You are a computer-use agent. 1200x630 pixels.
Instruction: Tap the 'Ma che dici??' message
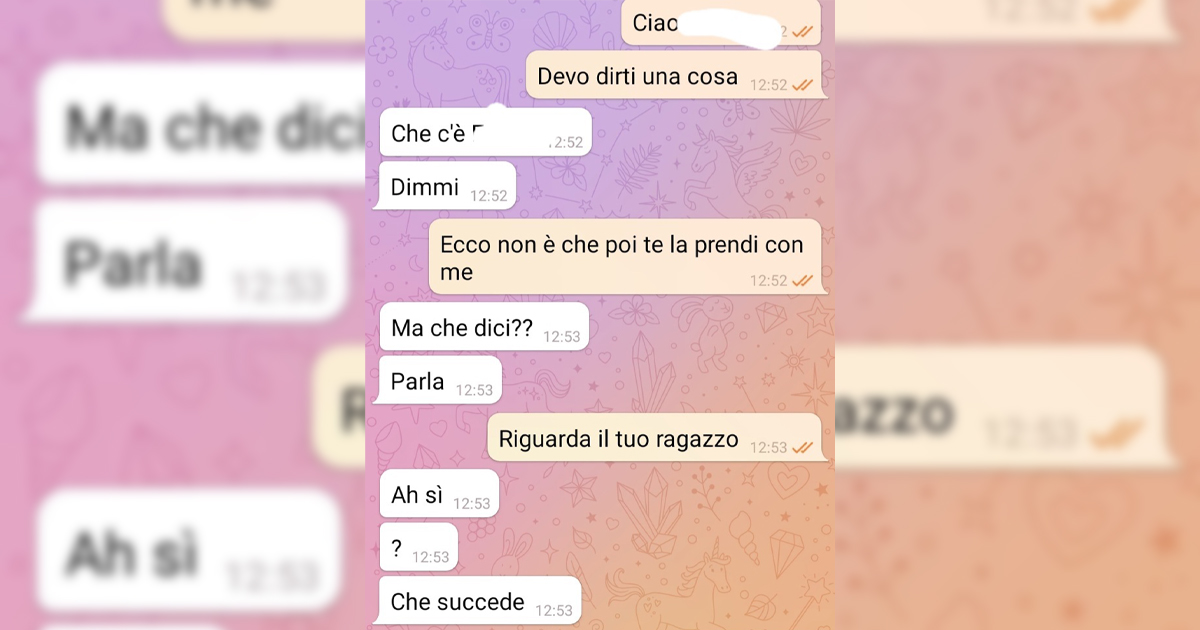[x=483, y=328]
